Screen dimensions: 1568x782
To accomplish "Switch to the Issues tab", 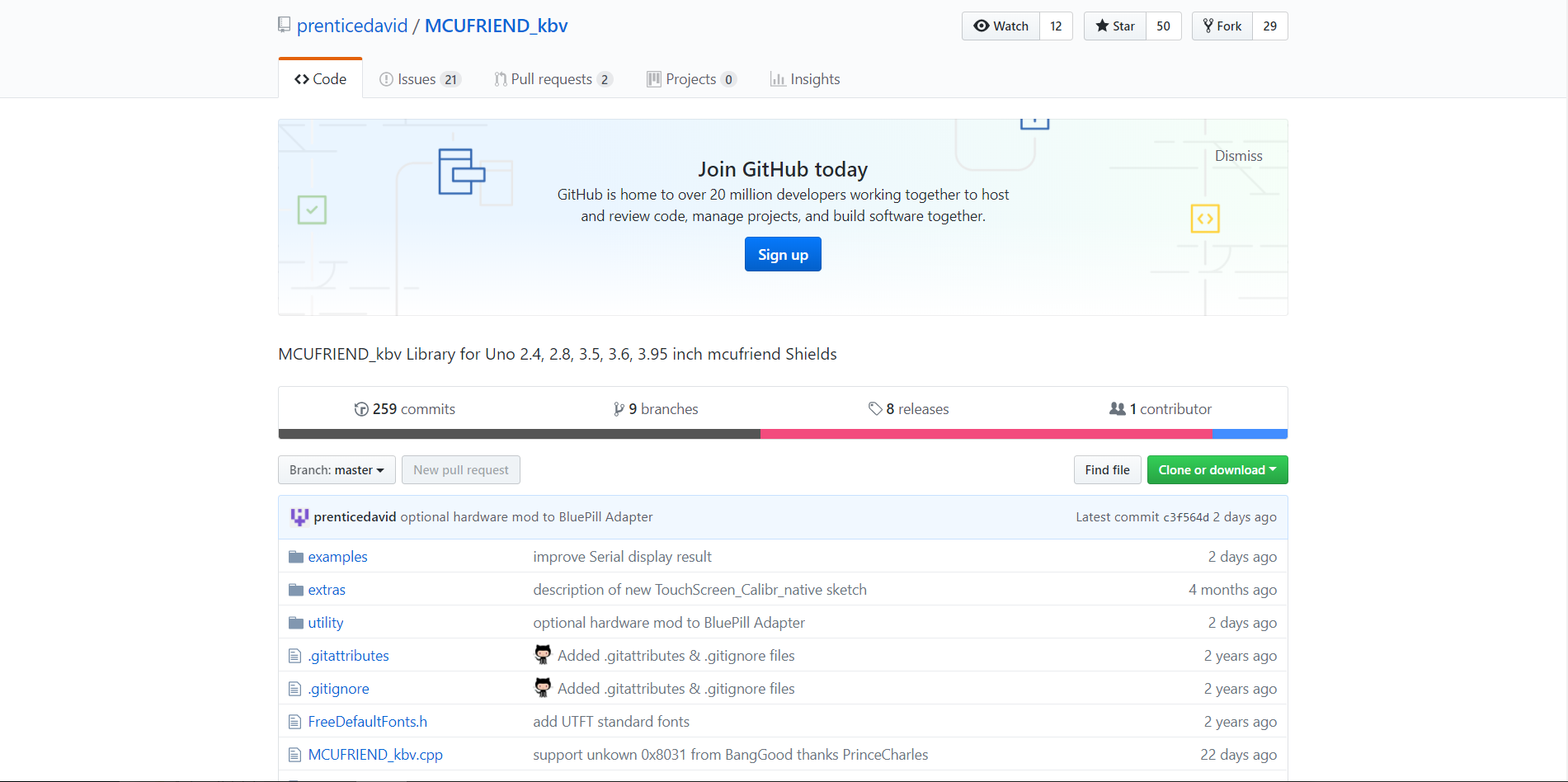I will point(420,79).
